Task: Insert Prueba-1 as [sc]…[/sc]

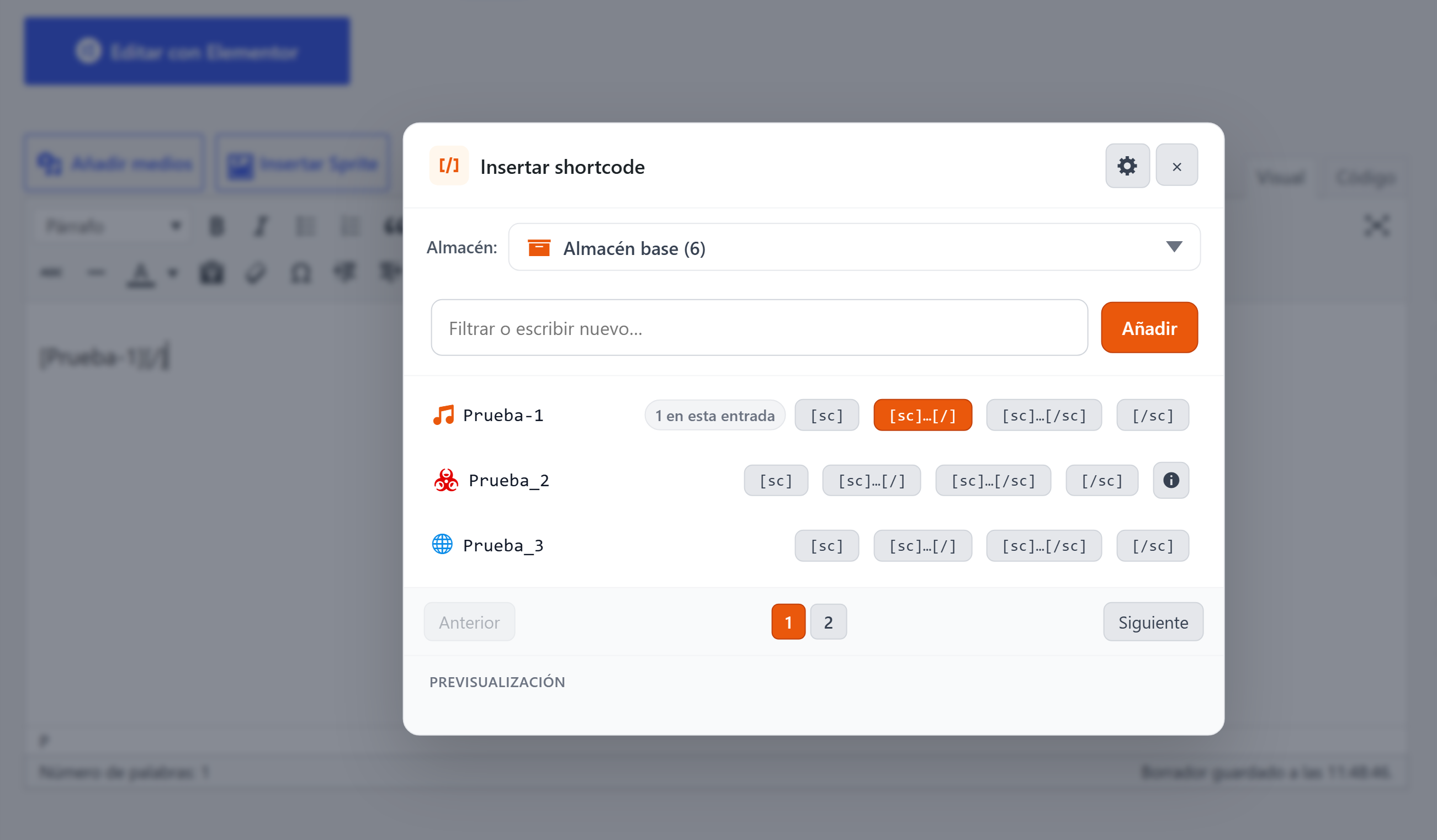Action: click(x=1043, y=415)
